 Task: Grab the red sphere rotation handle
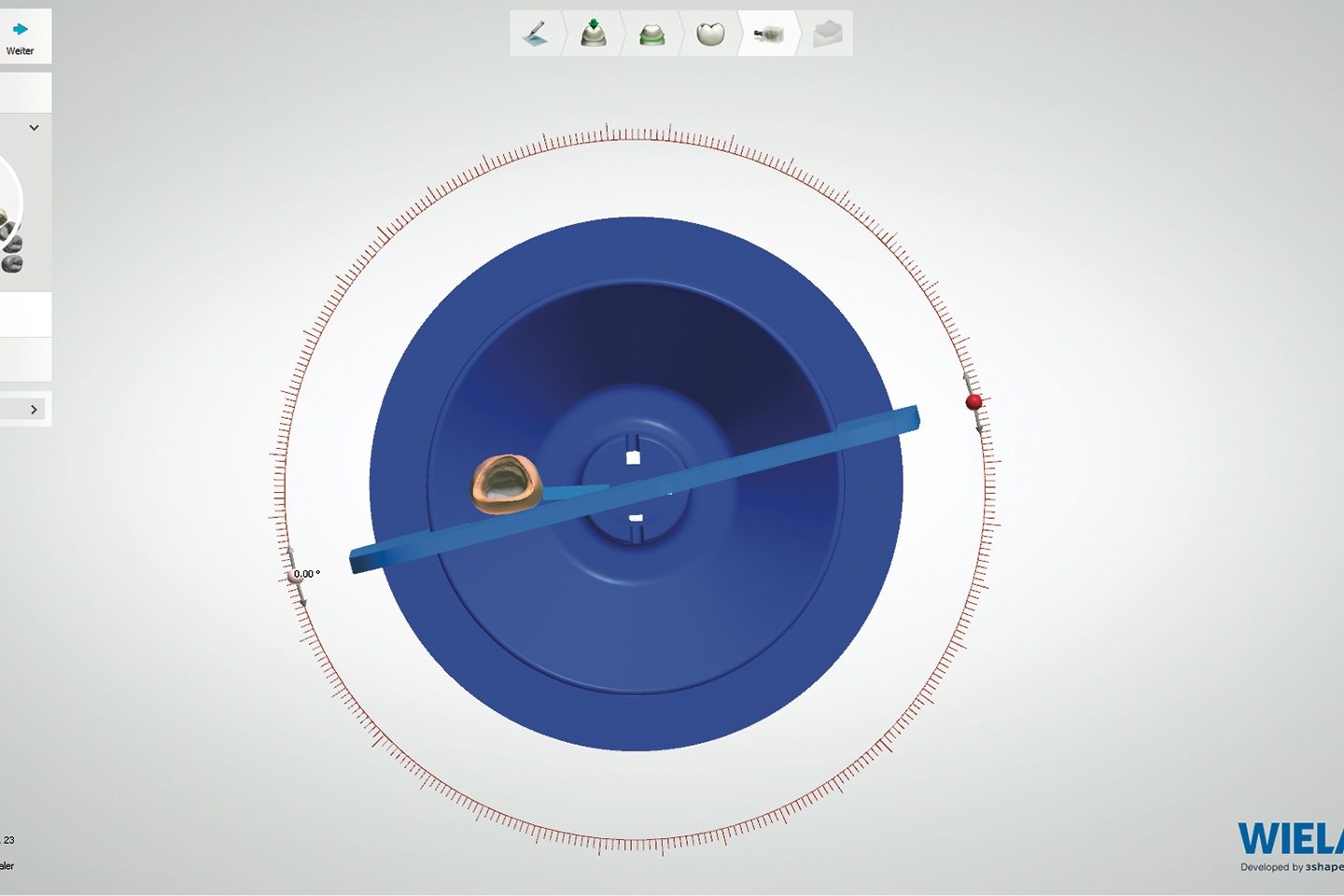[973, 401]
